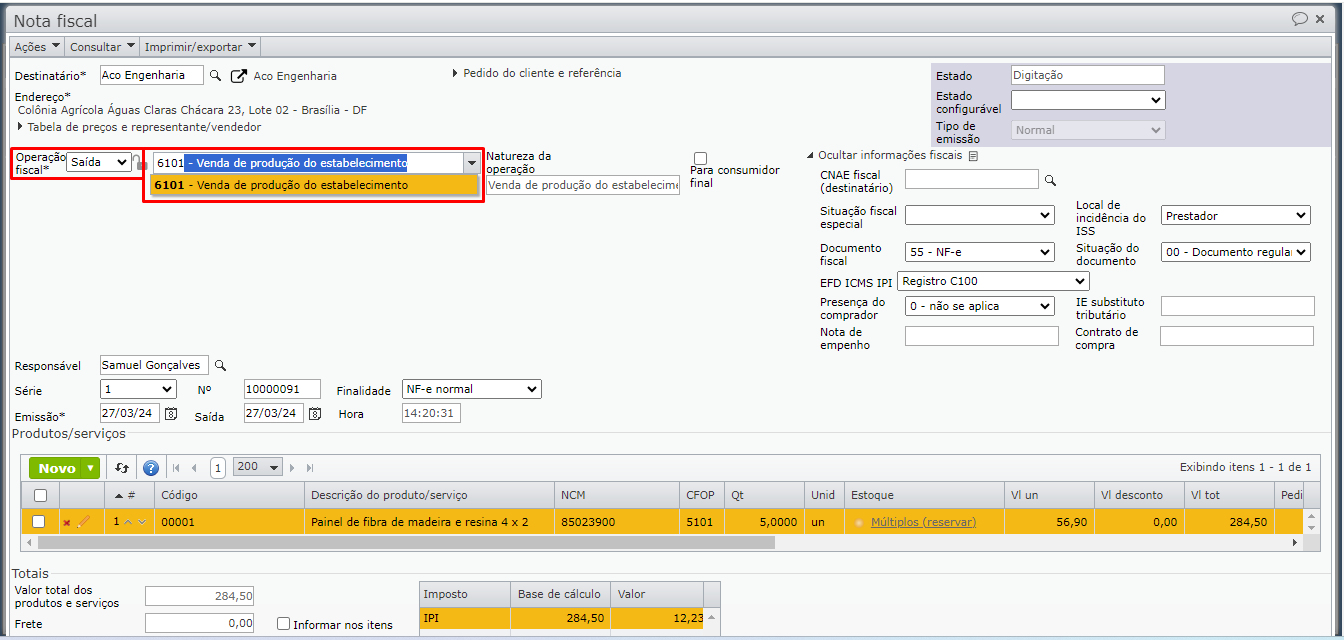This screenshot has height=640, width=1344.
Task: Search for a Destinatário with the magnifier
Action: click(x=215, y=76)
